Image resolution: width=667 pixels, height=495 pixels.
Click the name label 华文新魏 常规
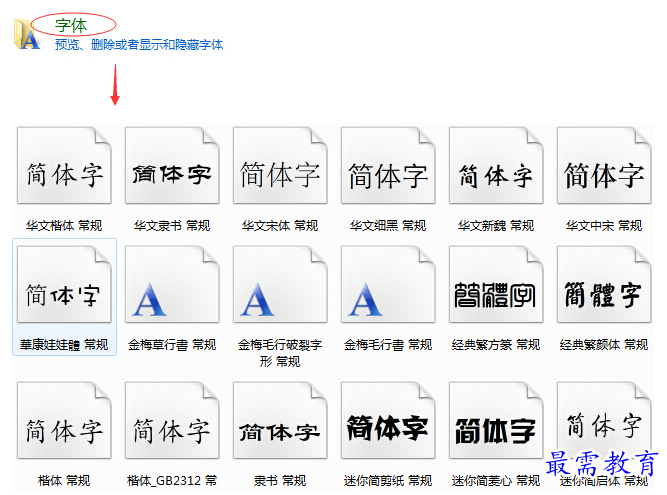tap(496, 225)
